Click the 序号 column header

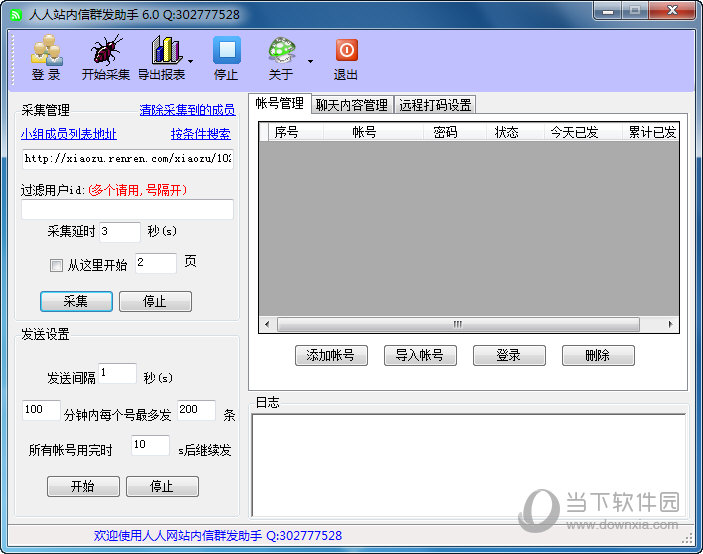295,132
